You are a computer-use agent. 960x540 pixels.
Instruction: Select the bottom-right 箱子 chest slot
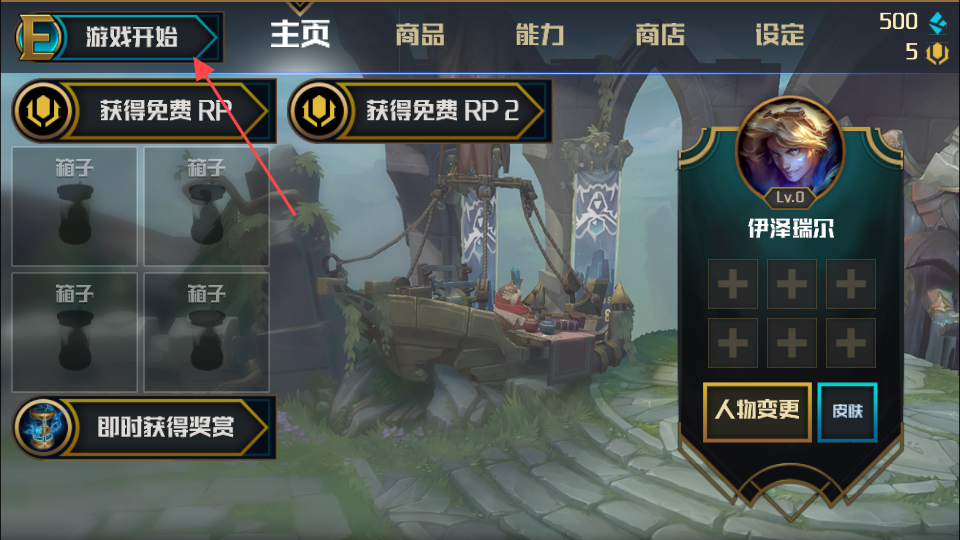pos(206,332)
